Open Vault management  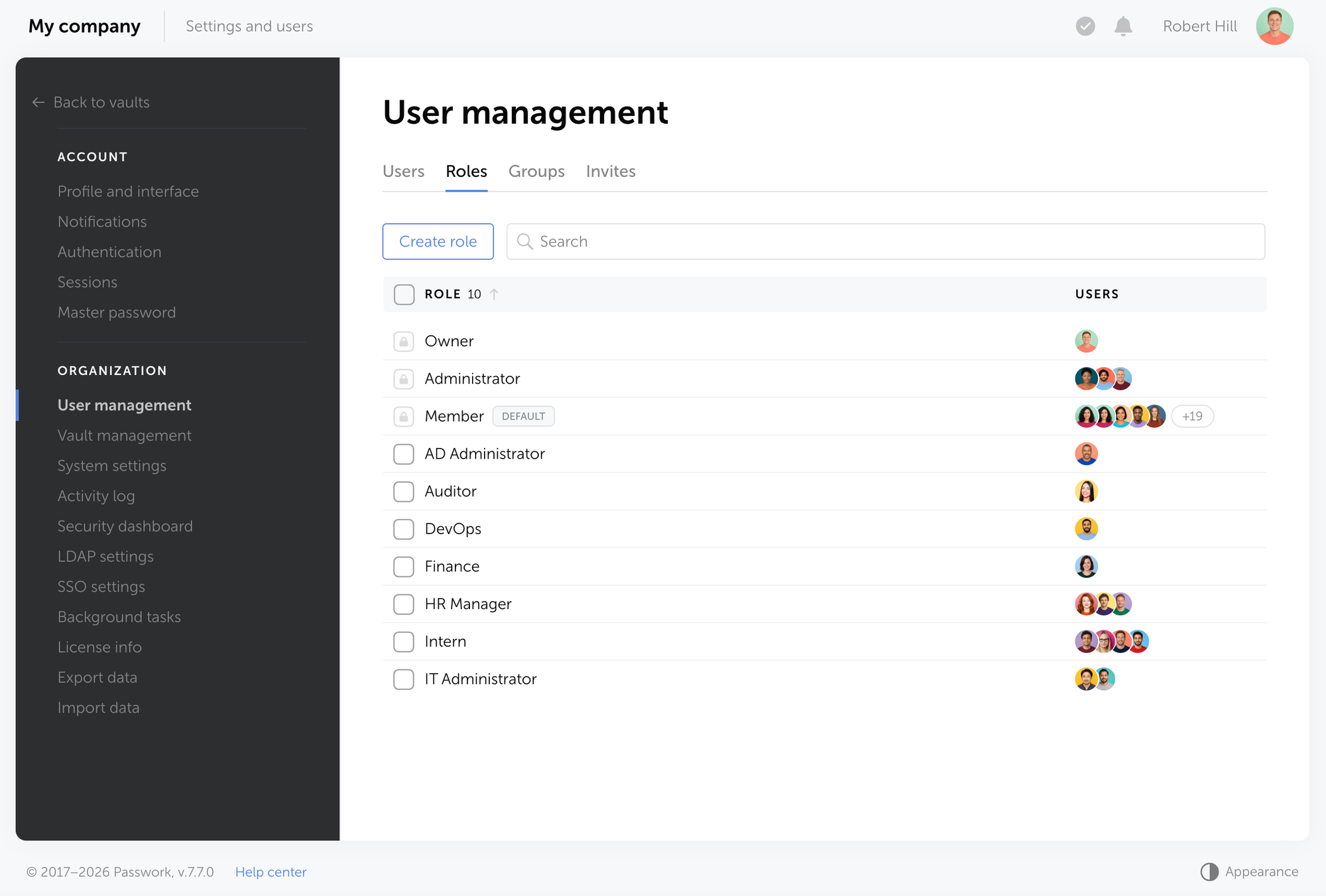[125, 435]
